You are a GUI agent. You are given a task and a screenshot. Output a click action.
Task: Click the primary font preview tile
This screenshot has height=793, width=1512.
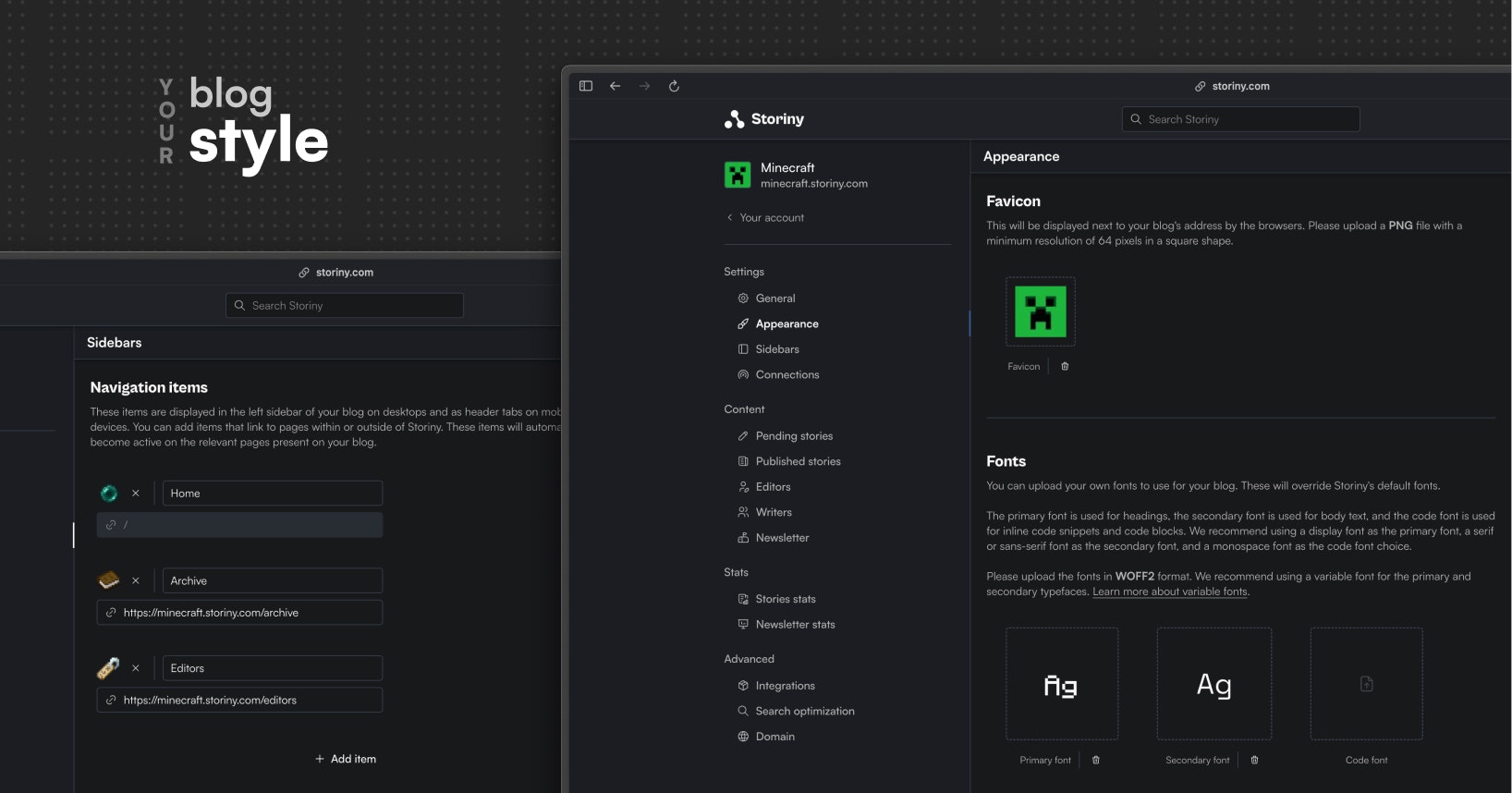click(1062, 684)
